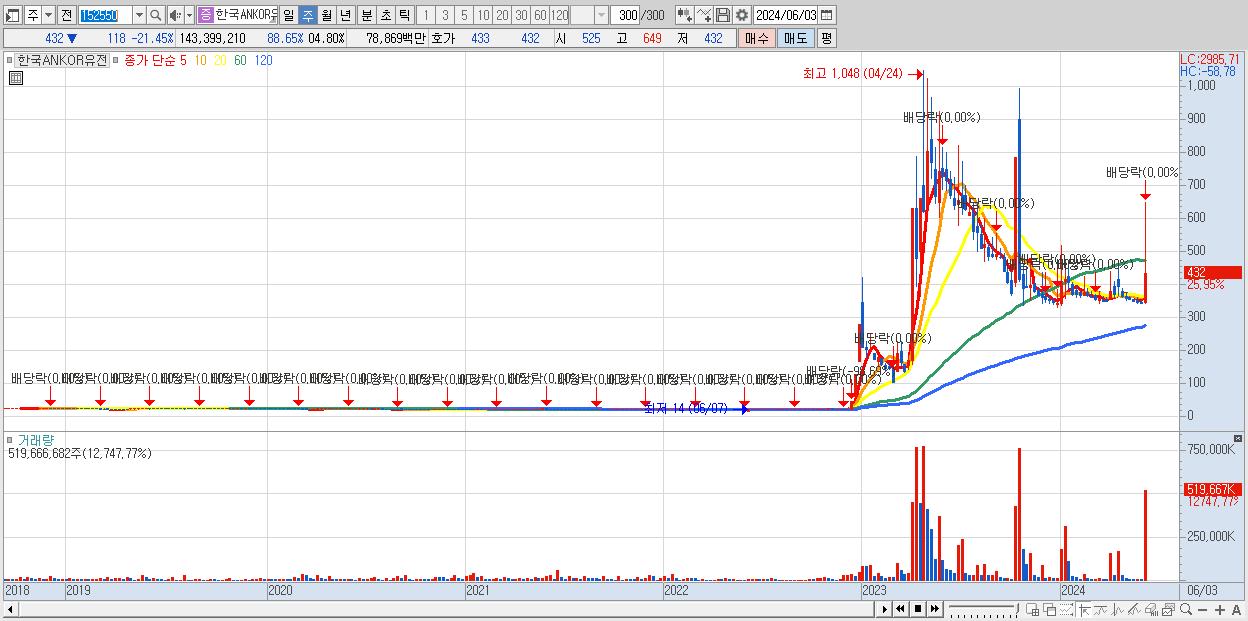Select interval preset 10
Screen dimensions: 1248x621
[483, 15]
